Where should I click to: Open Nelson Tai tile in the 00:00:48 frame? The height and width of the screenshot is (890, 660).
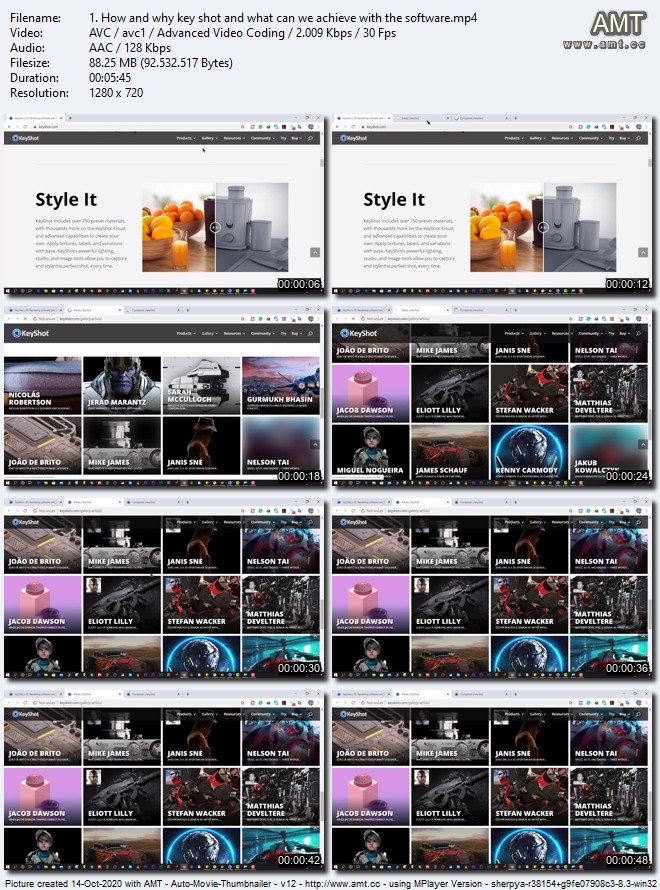pos(609,737)
